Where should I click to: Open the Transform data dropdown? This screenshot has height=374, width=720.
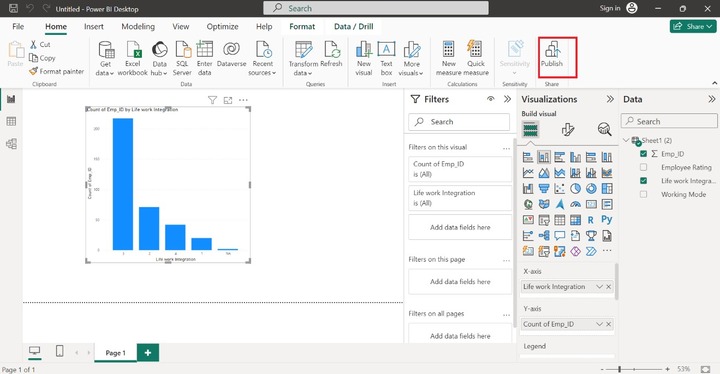coord(303,58)
